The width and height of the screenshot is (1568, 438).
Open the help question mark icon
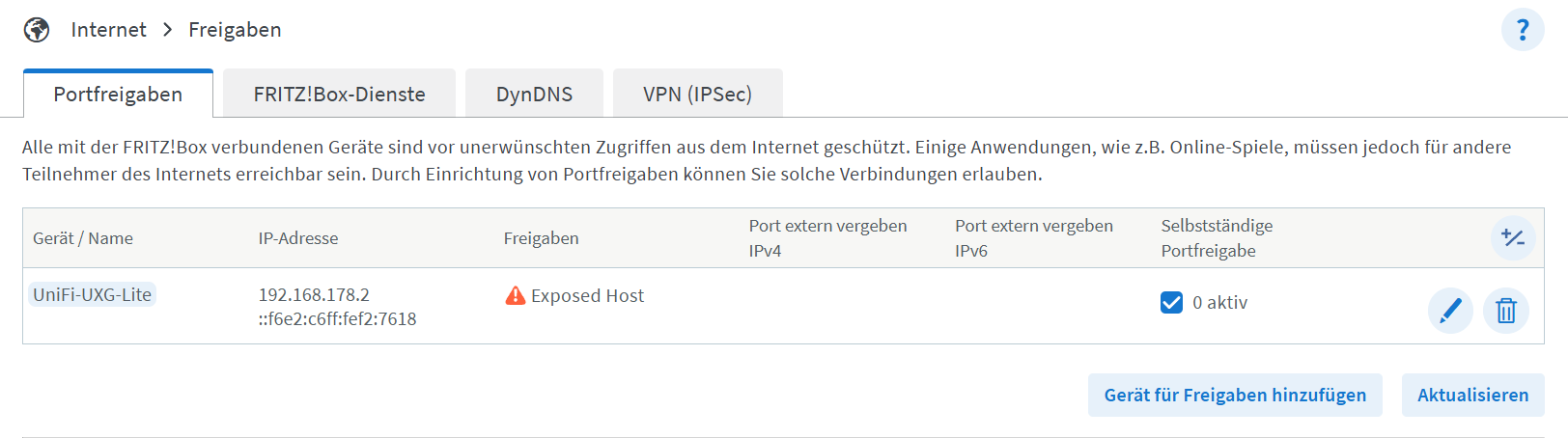click(1523, 30)
